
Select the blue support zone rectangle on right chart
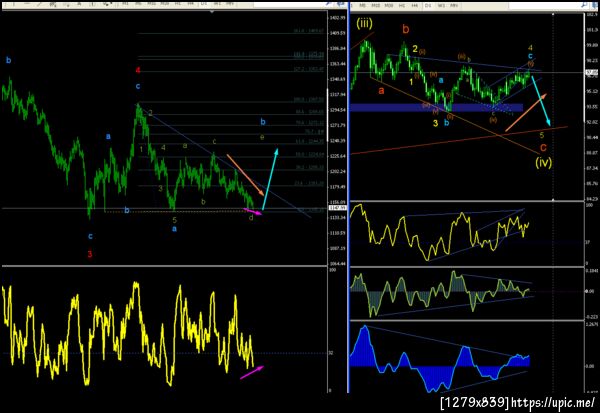coord(437,108)
